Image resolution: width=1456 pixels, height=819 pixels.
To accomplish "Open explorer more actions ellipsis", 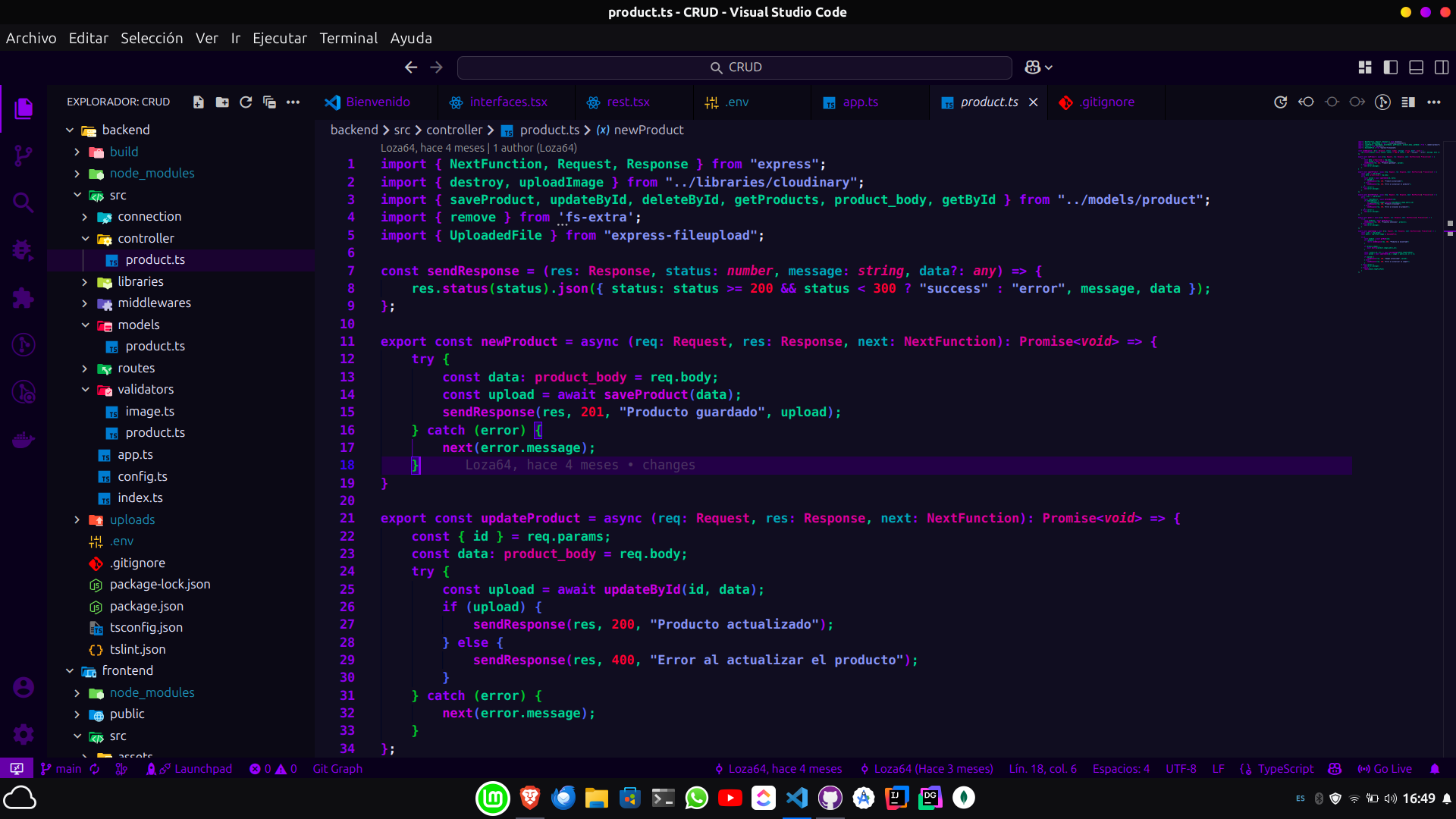I will click(293, 102).
